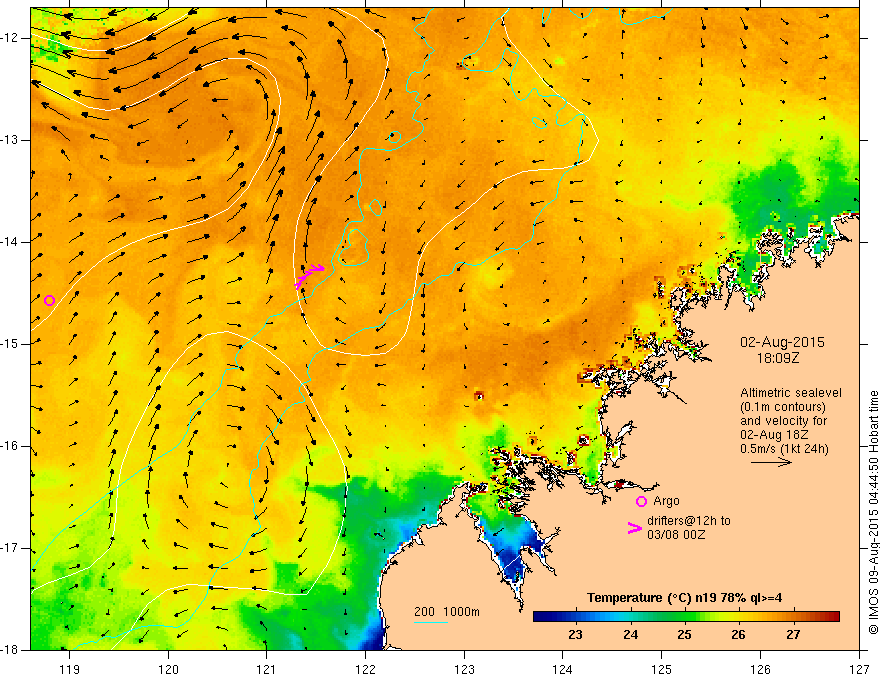Screen dimensions: 880x680
Task: Click longitude axis label 120
Action: pos(168,669)
